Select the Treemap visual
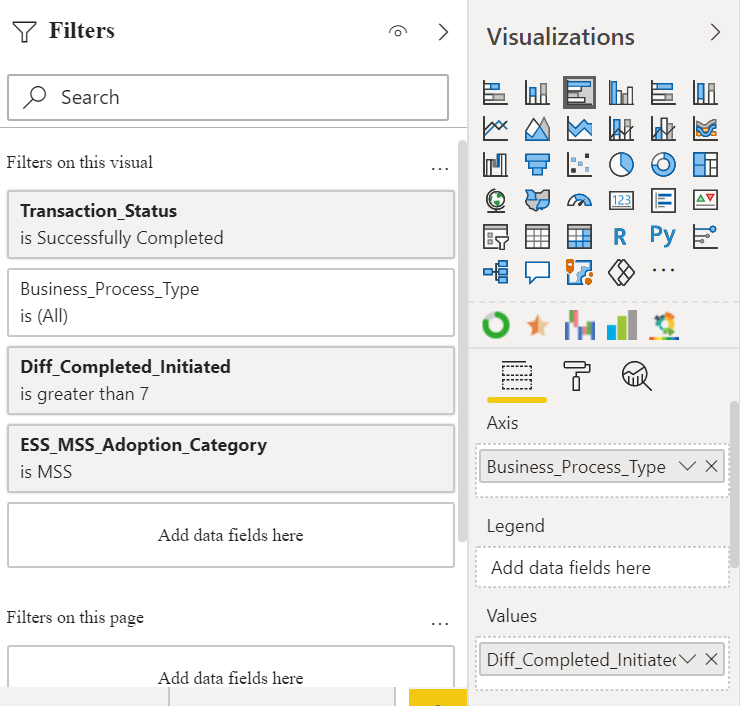Screen dimensions: 740x706 pyautogui.click(x=705, y=165)
